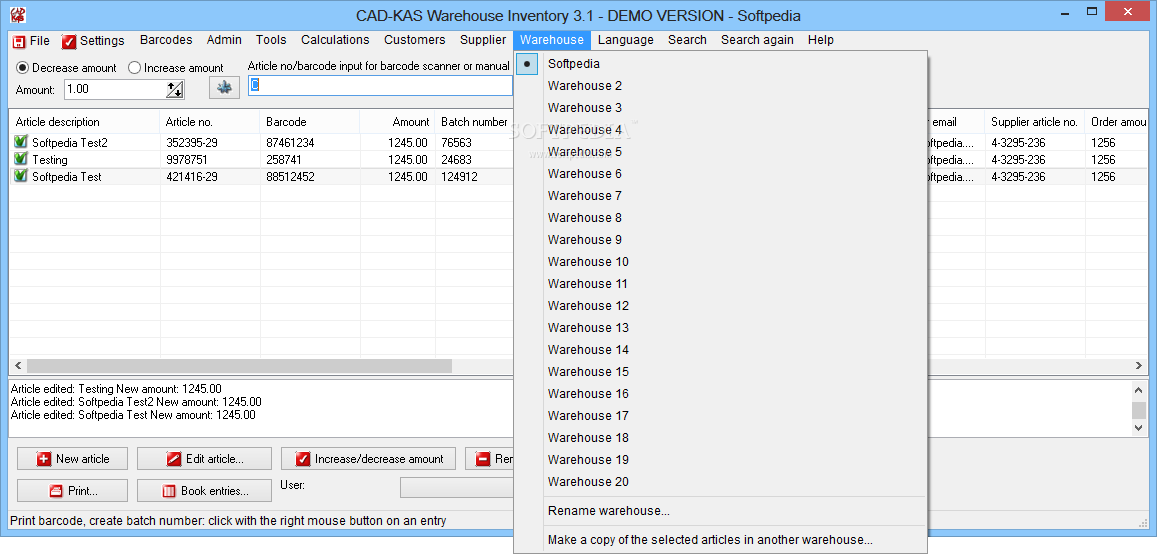Image resolution: width=1157 pixels, height=554 pixels.
Task: Click the horizontal scrollbar left arrow
Action: coord(18,366)
